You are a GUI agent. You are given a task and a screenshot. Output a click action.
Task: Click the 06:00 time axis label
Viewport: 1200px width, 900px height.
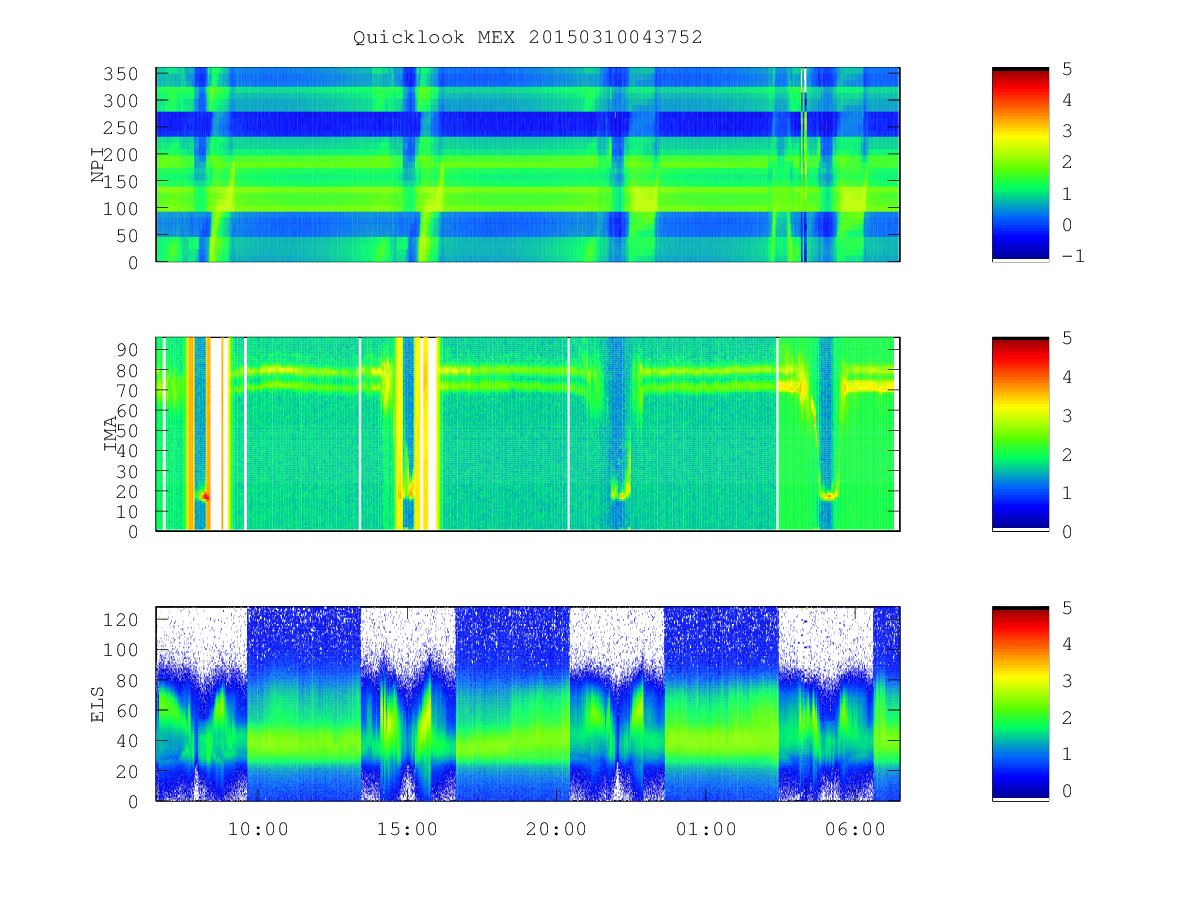856,830
